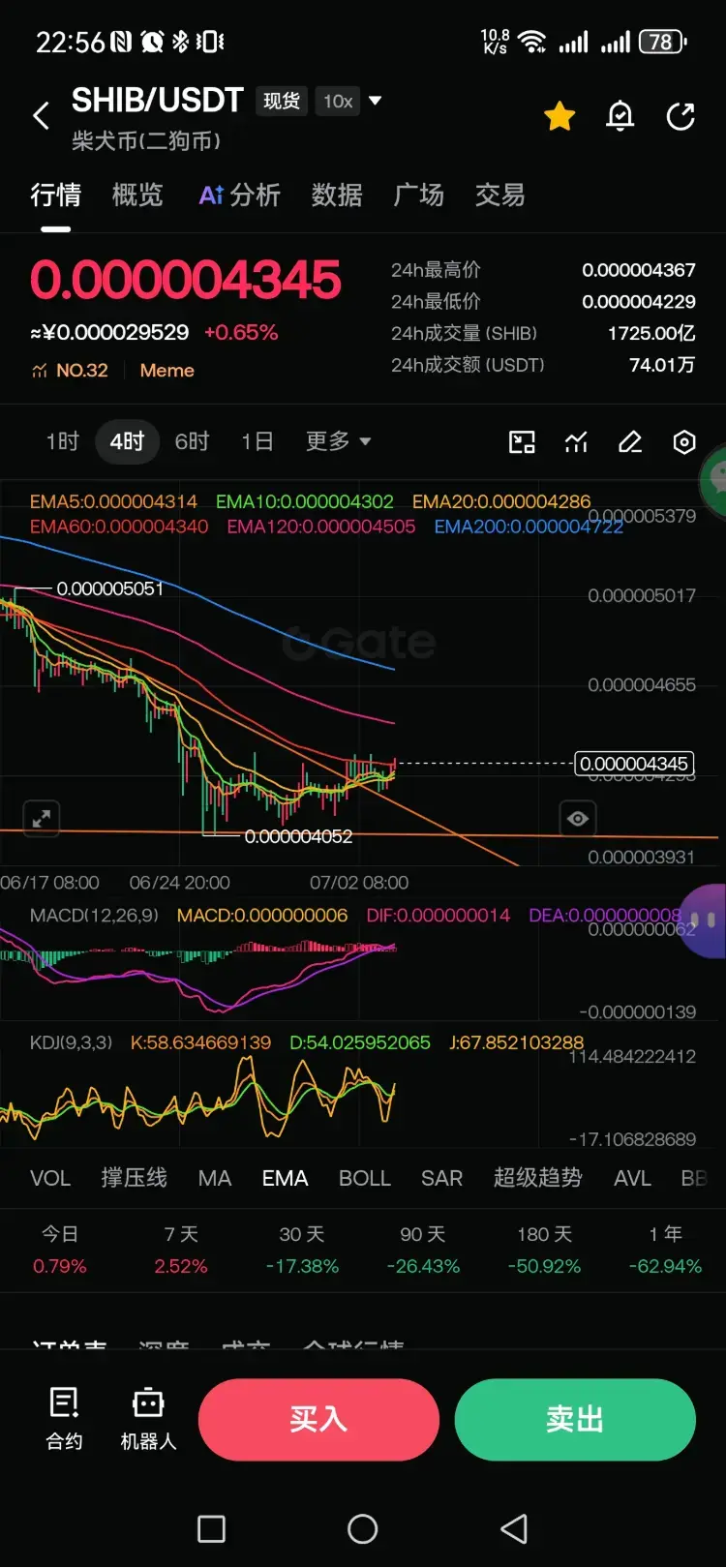This screenshot has width=726, height=1568.
Task: Tap the EMA200 legend value
Action: 529,527
